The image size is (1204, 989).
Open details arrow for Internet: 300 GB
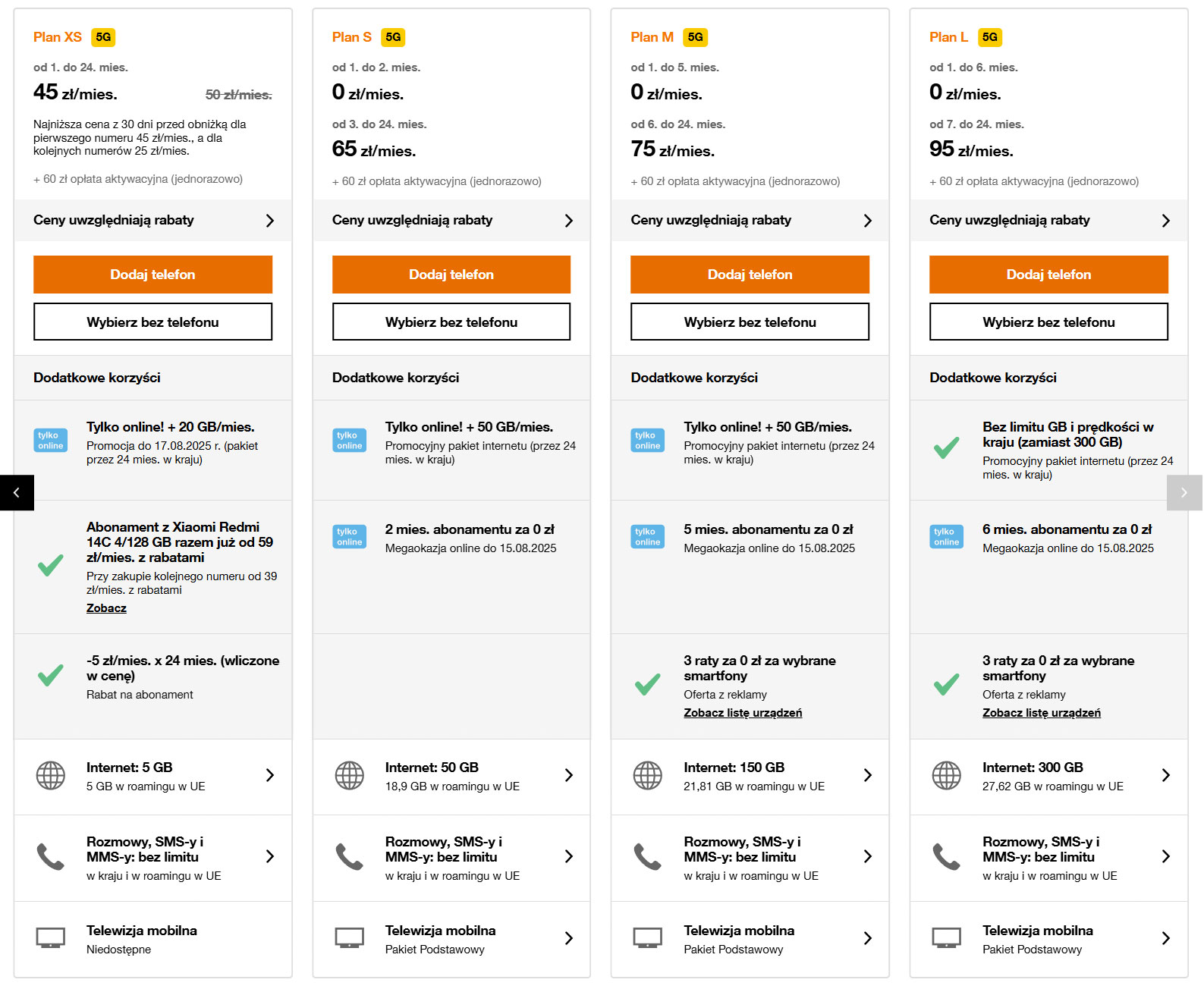click(x=1166, y=775)
